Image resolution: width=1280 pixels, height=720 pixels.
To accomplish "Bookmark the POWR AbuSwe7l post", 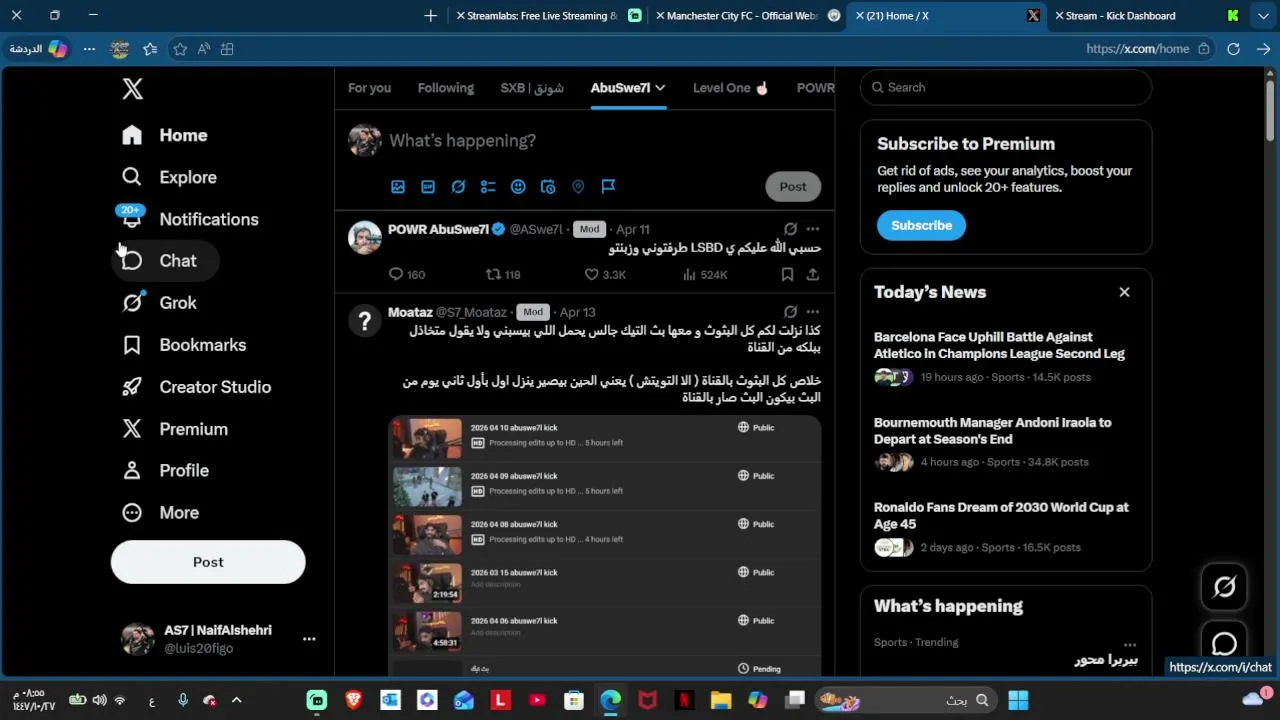I will click(787, 274).
